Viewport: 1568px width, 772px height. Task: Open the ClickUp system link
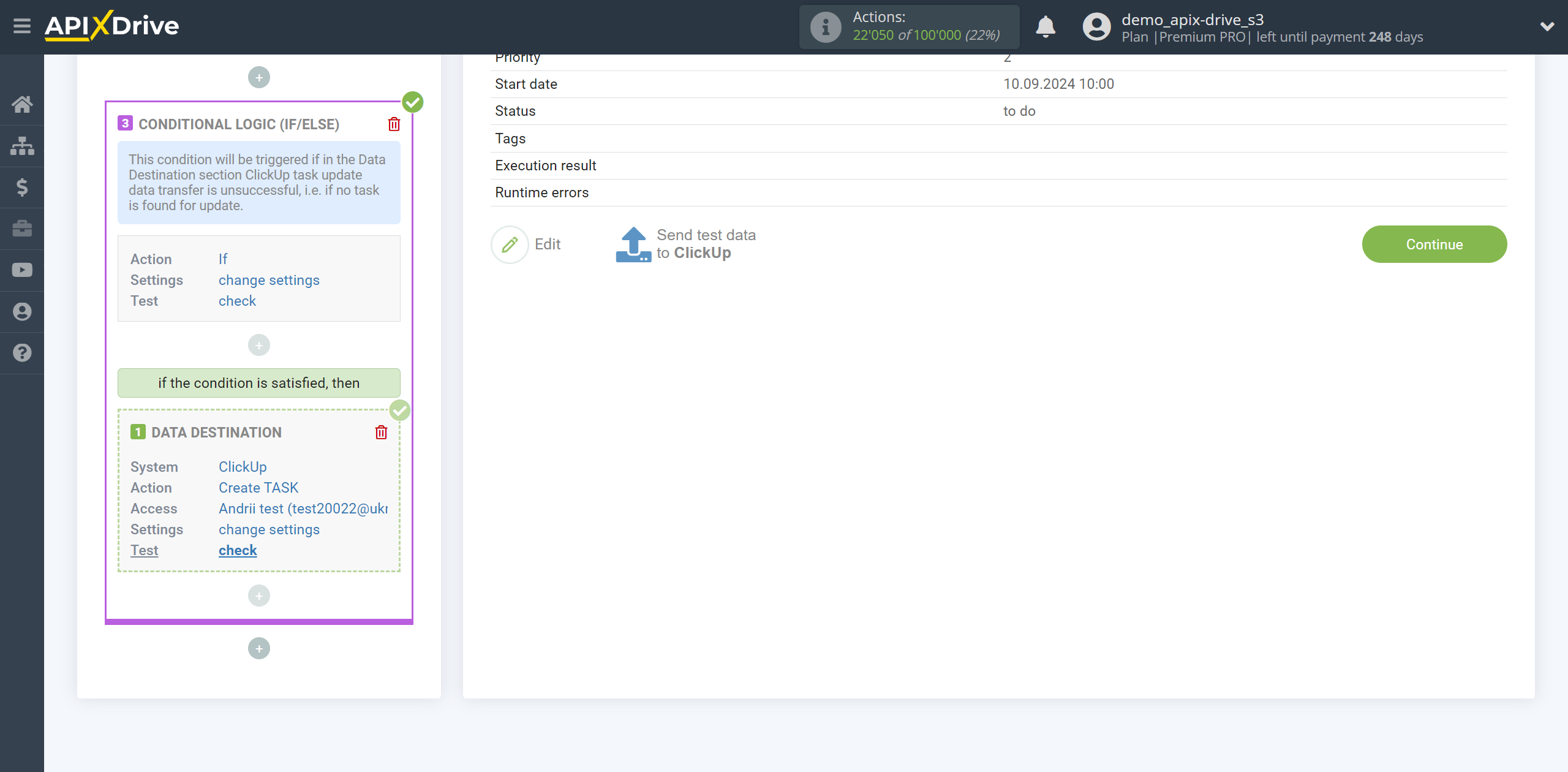[x=243, y=467]
